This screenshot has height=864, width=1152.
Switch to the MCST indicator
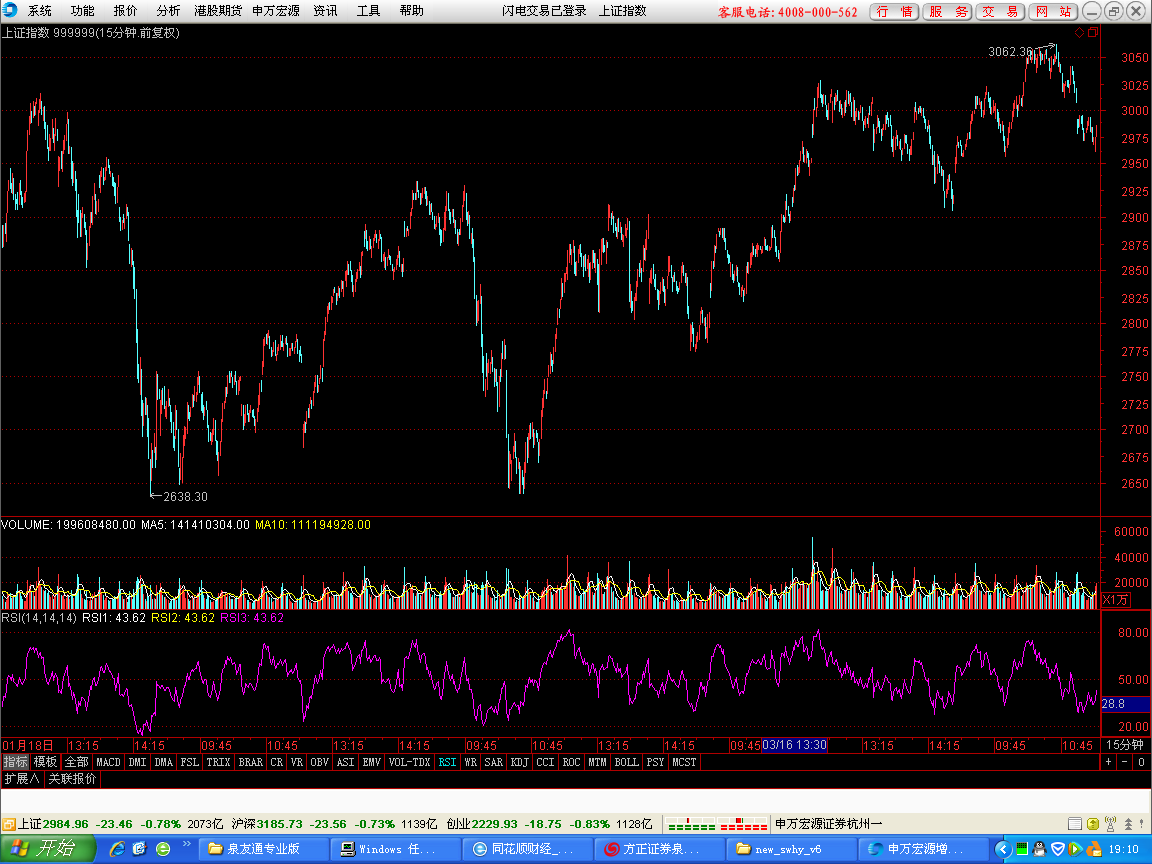pos(684,762)
